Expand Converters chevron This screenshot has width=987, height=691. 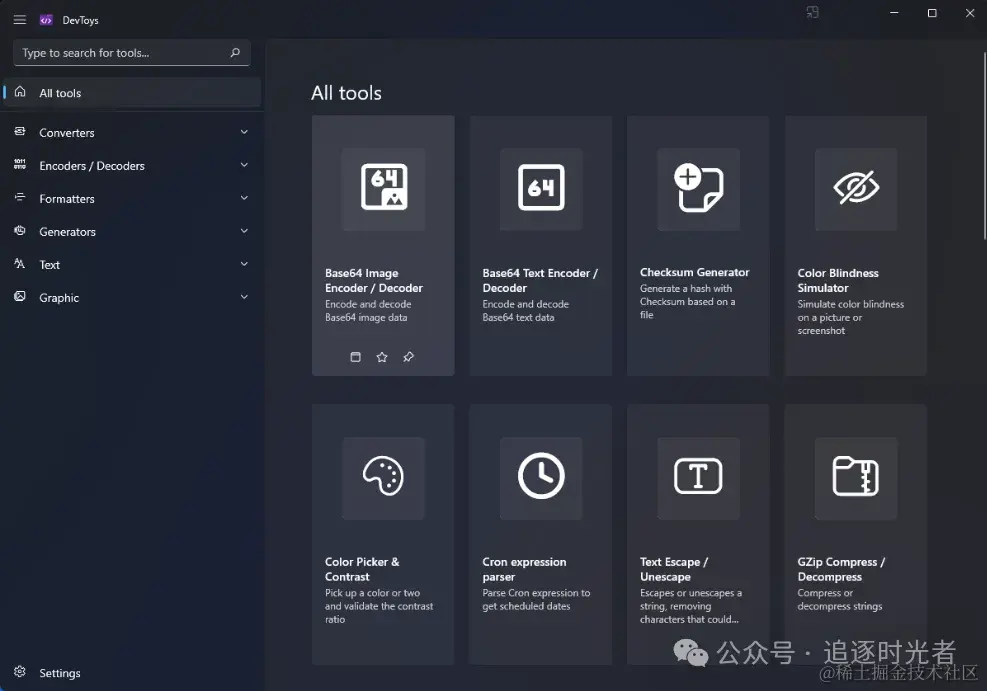244,132
